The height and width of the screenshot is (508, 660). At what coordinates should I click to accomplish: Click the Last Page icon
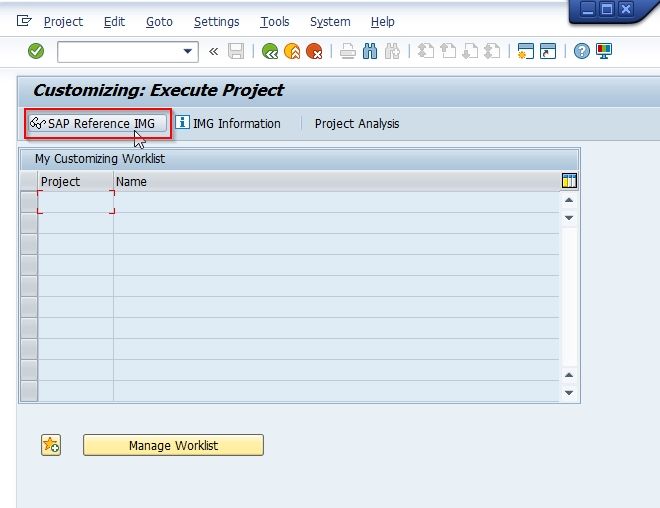(492, 51)
